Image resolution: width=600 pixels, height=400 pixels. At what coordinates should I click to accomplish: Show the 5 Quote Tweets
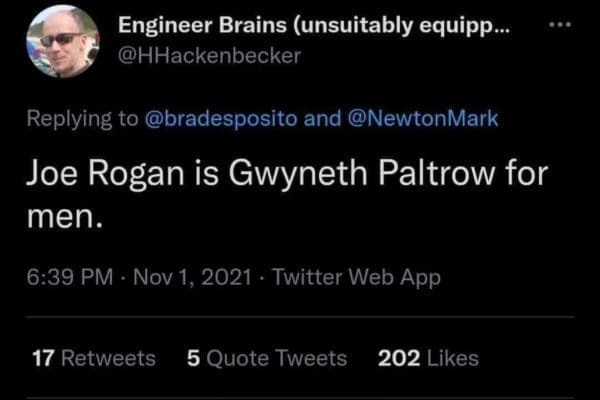tap(267, 358)
